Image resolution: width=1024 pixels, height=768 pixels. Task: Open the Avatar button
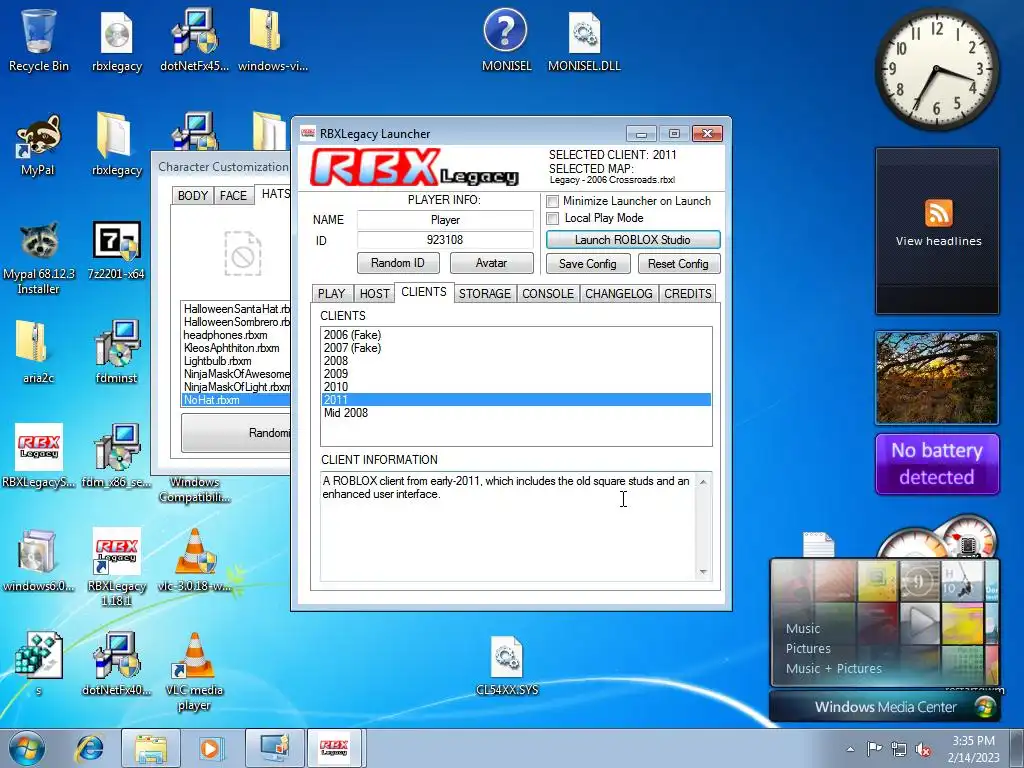(491, 263)
